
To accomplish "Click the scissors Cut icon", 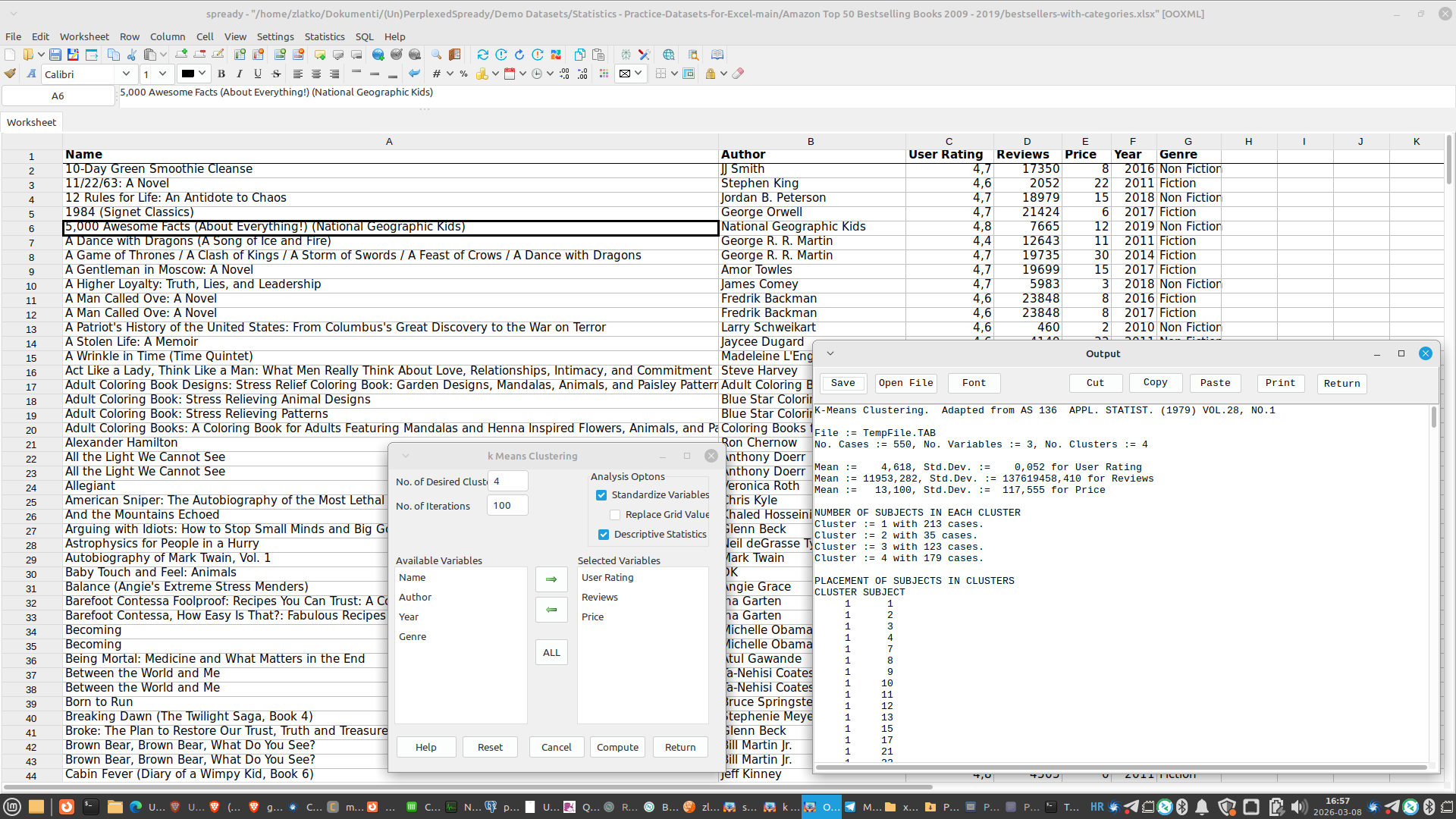I will pyautogui.click(x=132, y=55).
